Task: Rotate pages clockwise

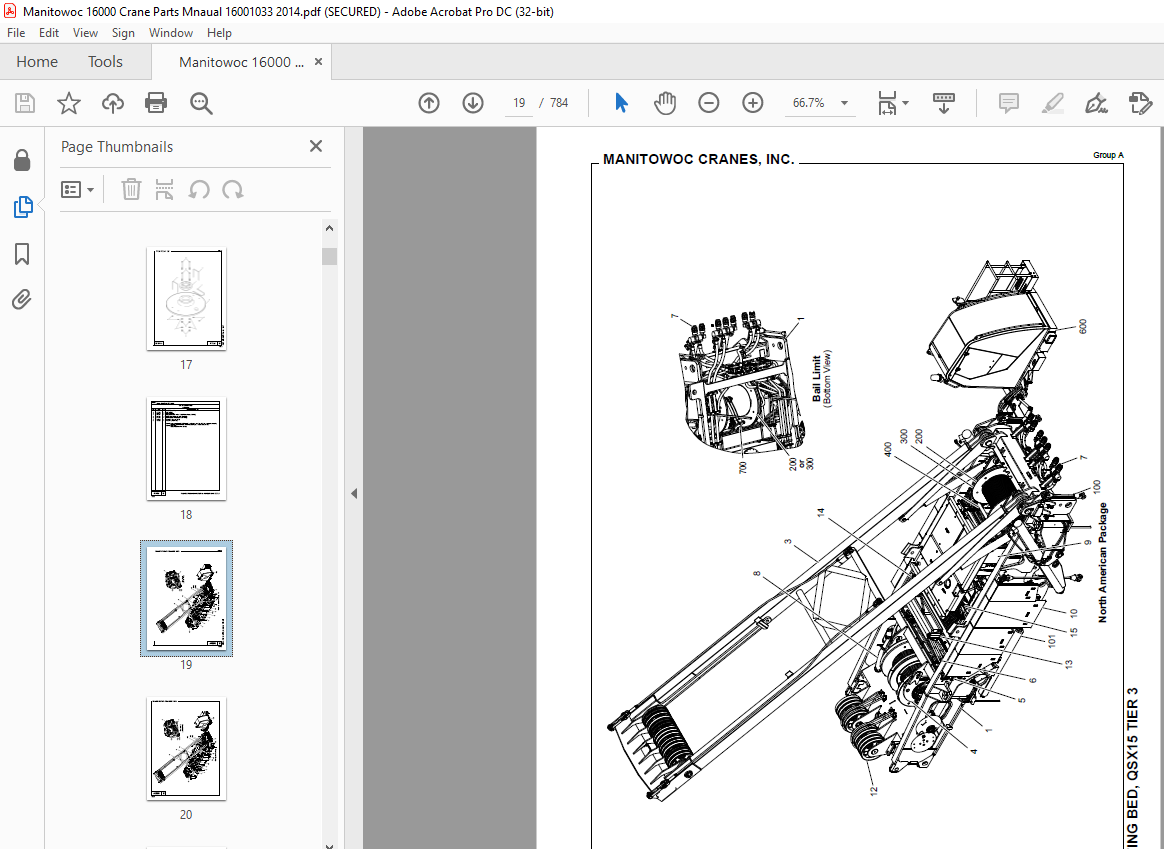Action: tap(232, 189)
